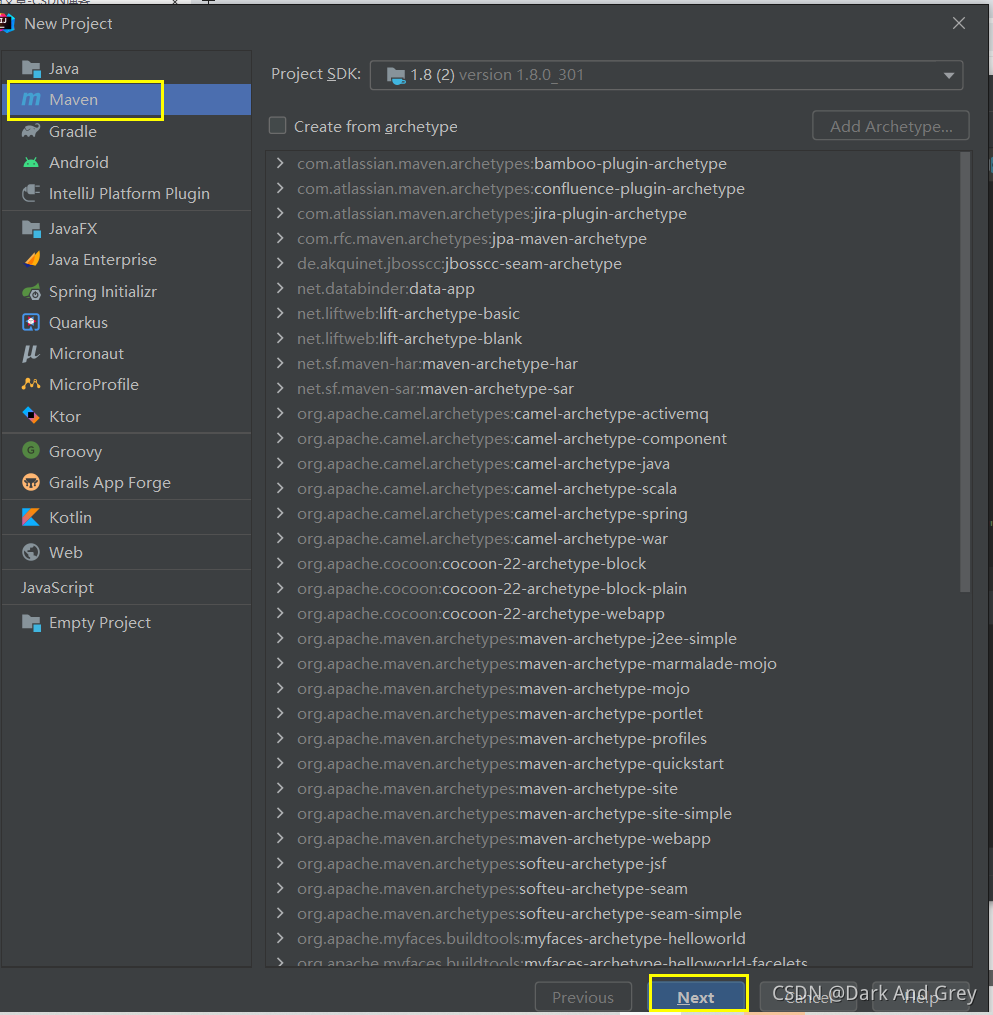Select jbosscc-seam-archetype row text
Image resolution: width=993 pixels, height=1015 pixels.
pyautogui.click(x=459, y=263)
